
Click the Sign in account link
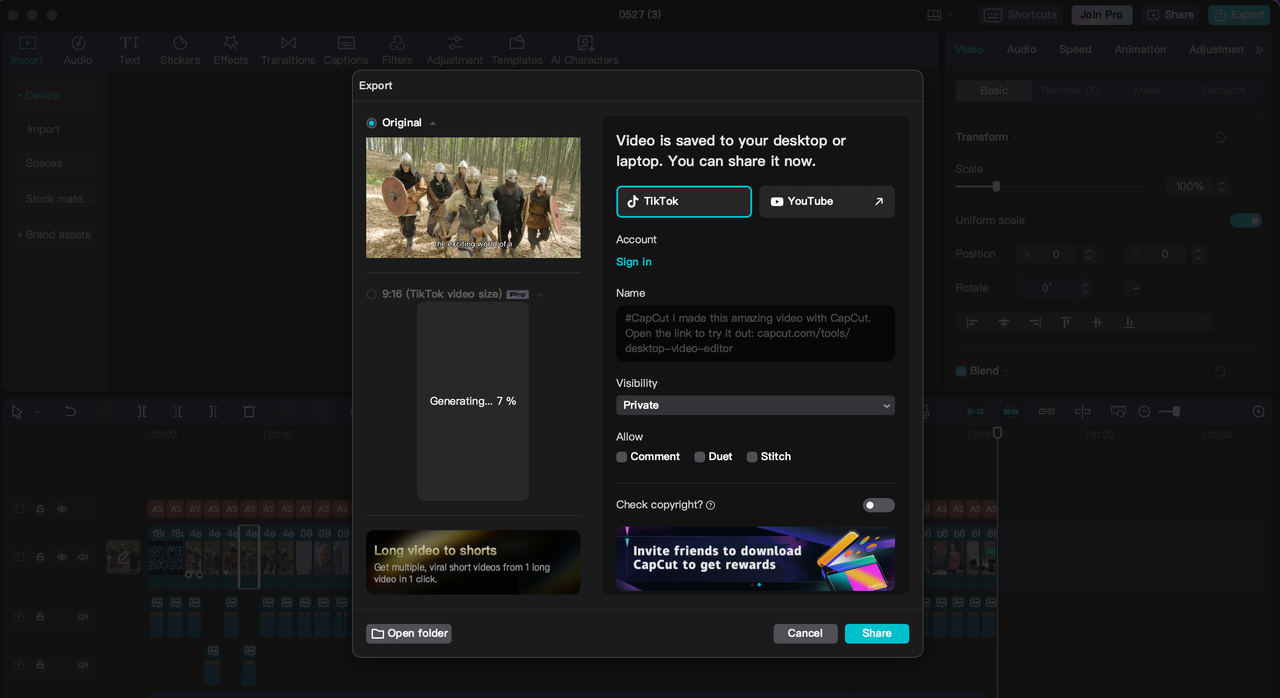[634, 262]
